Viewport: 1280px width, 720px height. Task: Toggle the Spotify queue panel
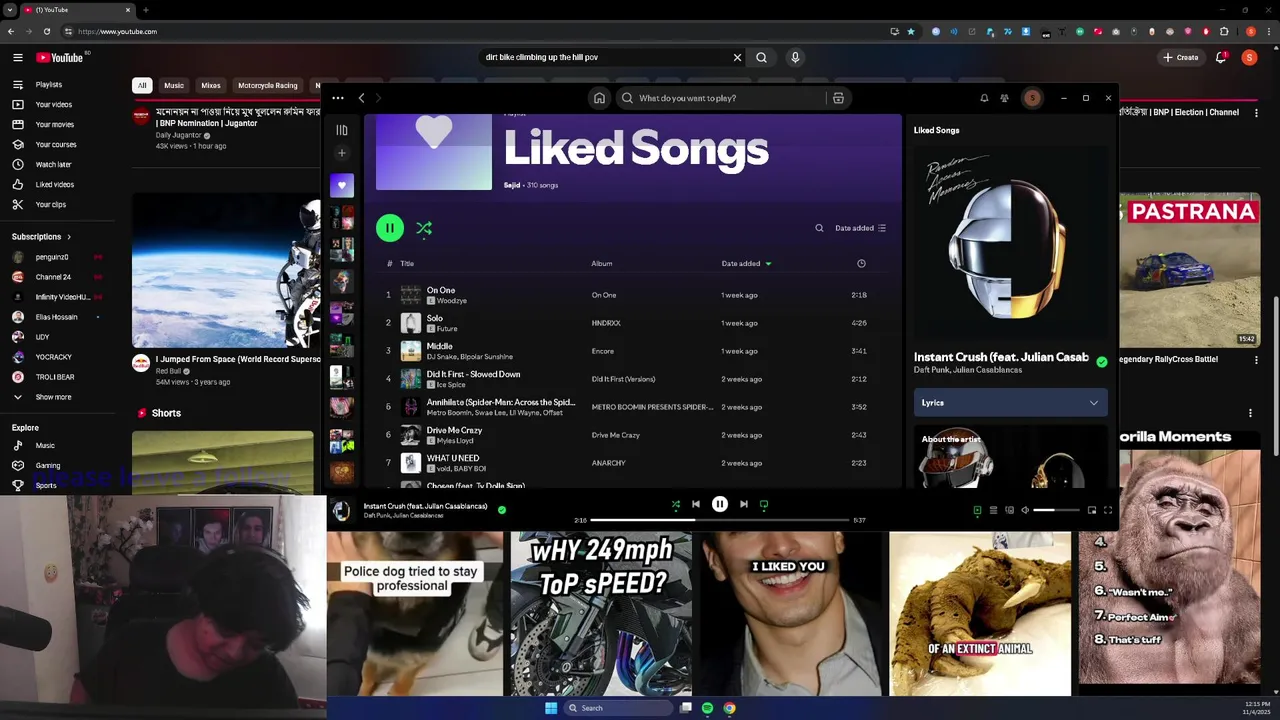coord(993,510)
